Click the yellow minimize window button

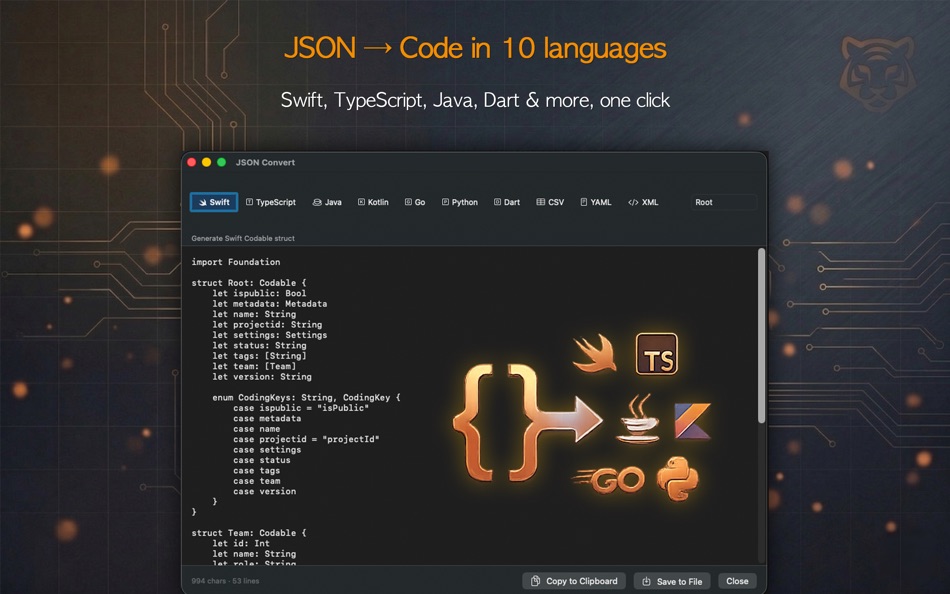(x=207, y=162)
